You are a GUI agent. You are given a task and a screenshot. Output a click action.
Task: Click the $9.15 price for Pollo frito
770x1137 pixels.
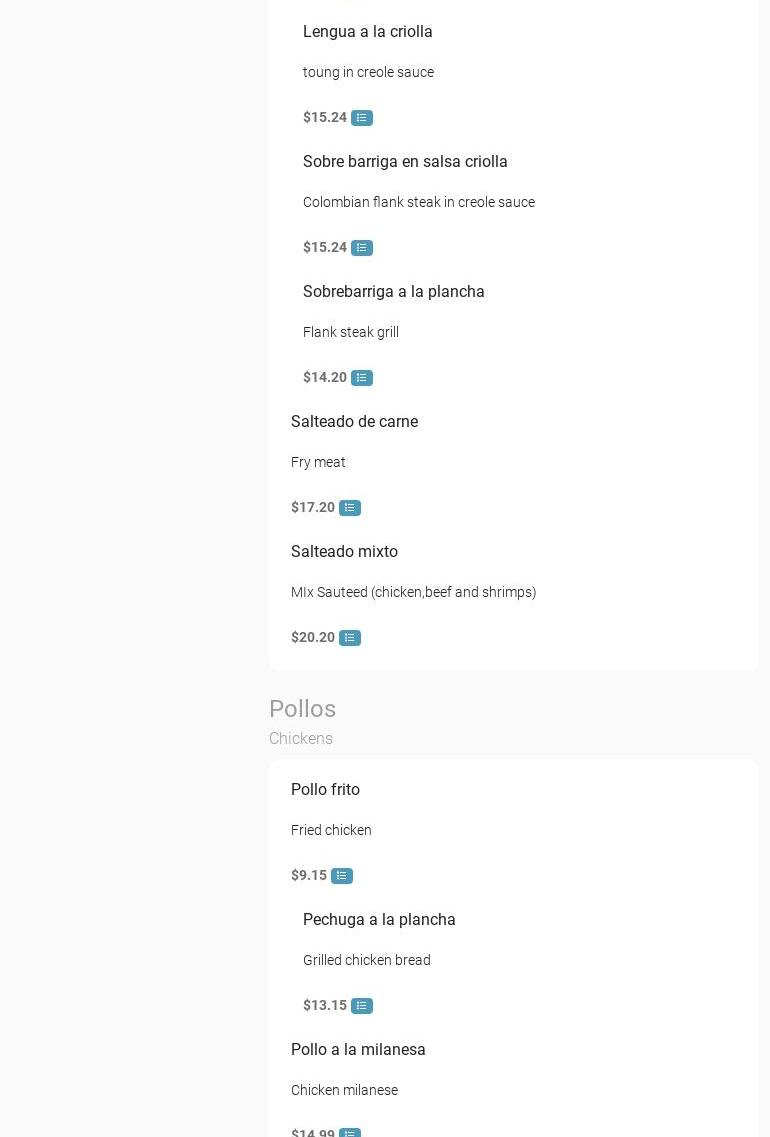pyautogui.click(x=309, y=876)
